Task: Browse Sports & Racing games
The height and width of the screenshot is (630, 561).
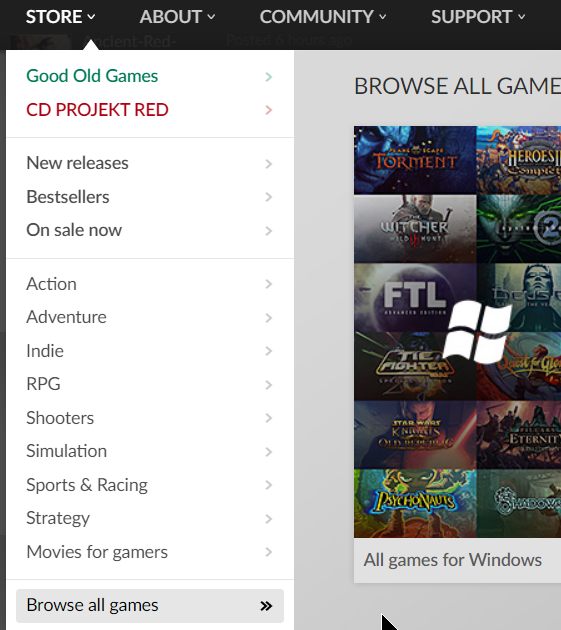Action: coord(150,485)
